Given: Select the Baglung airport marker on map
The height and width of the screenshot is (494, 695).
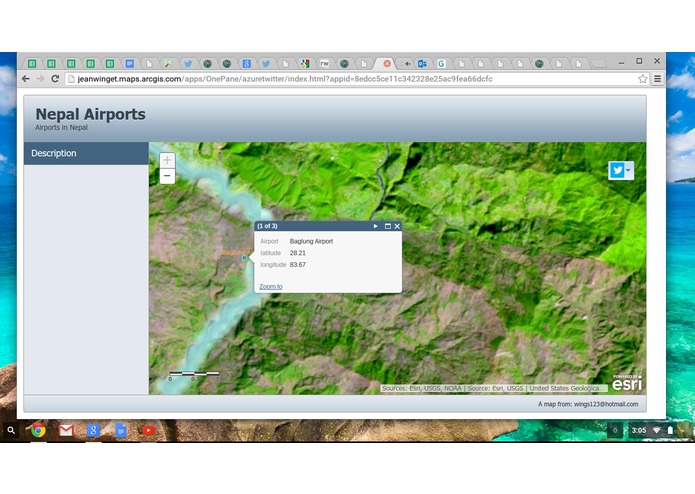Looking at the screenshot, I should pyautogui.click(x=244, y=258).
